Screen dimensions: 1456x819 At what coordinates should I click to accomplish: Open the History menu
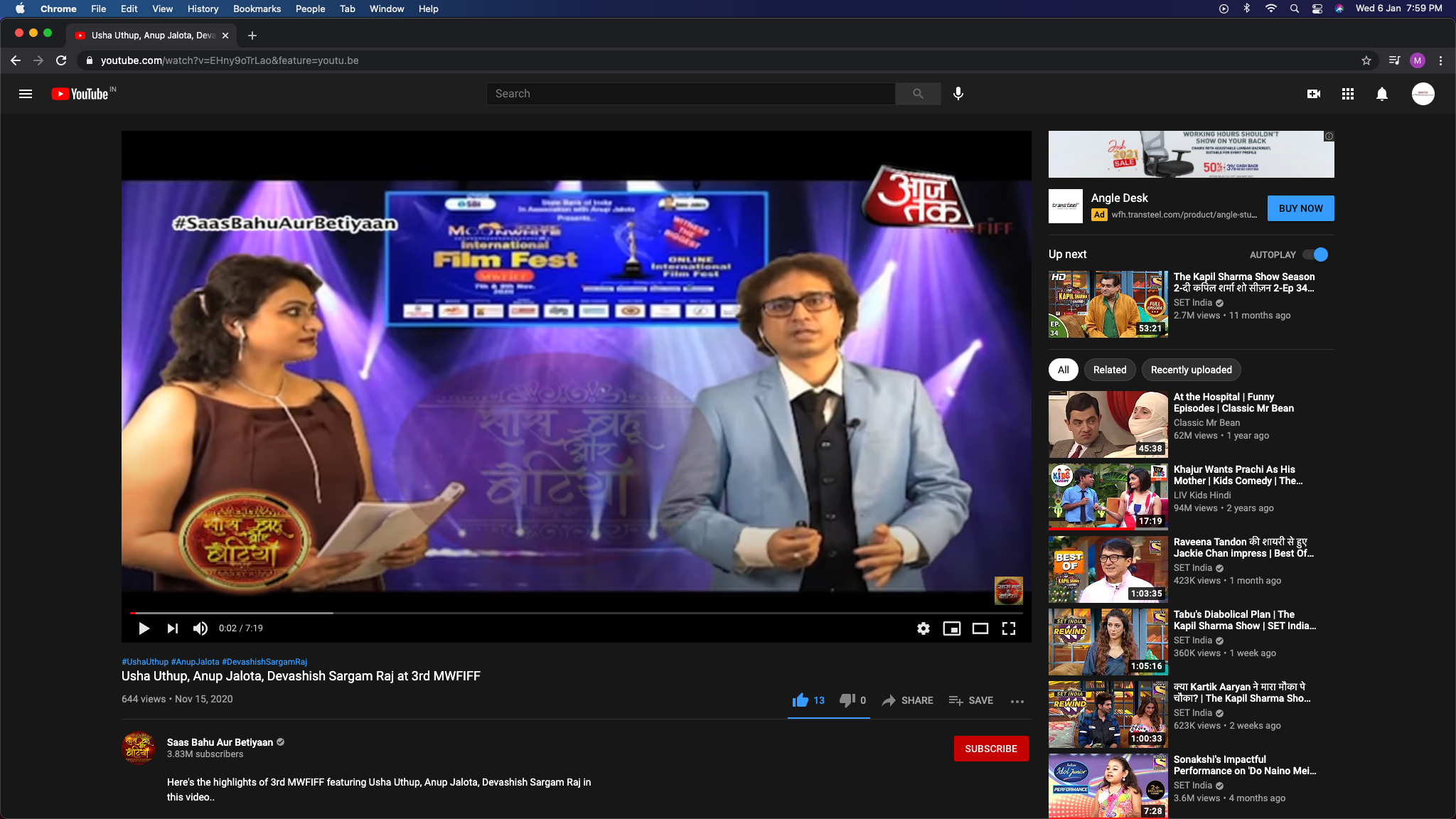coord(203,9)
